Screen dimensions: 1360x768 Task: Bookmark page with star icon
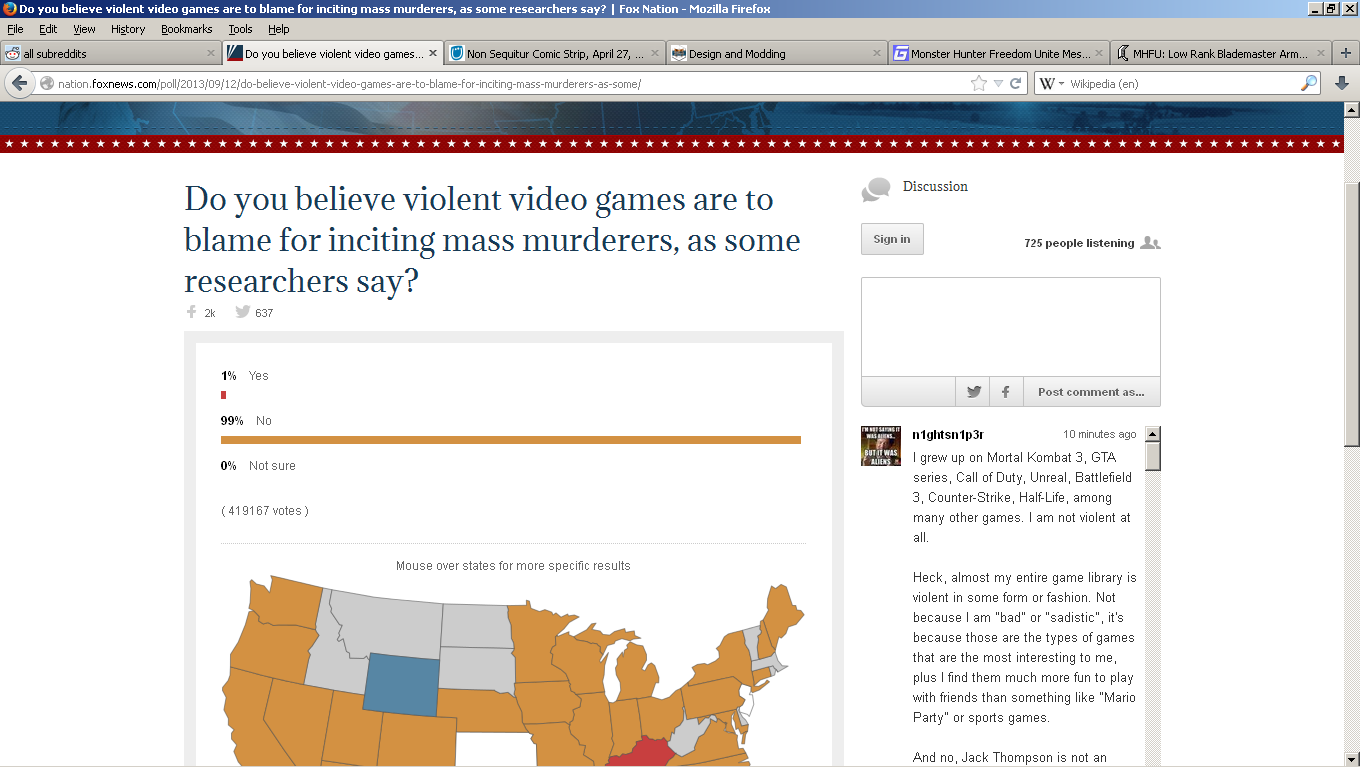[x=979, y=84]
